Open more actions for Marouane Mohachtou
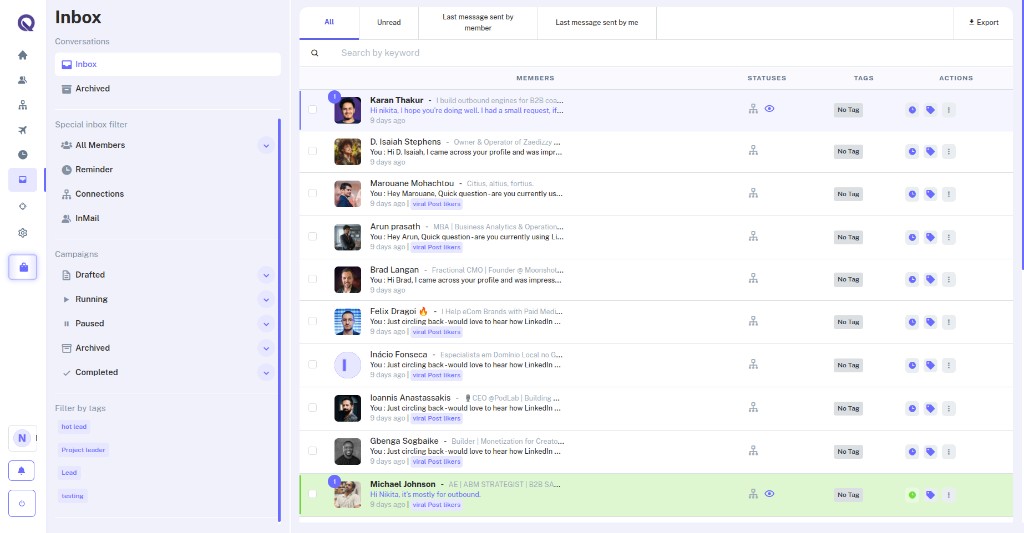The image size is (1024, 533). [949, 194]
